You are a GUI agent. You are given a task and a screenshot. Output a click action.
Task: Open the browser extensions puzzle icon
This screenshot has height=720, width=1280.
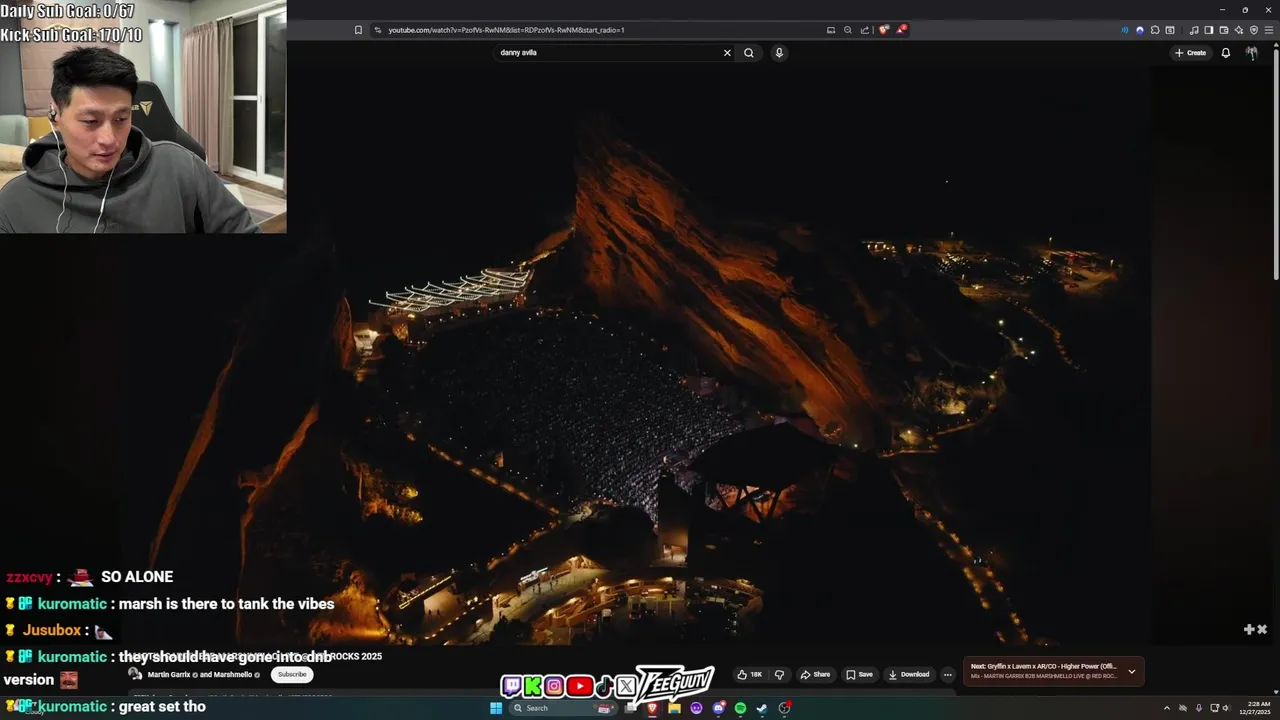click(x=1155, y=30)
